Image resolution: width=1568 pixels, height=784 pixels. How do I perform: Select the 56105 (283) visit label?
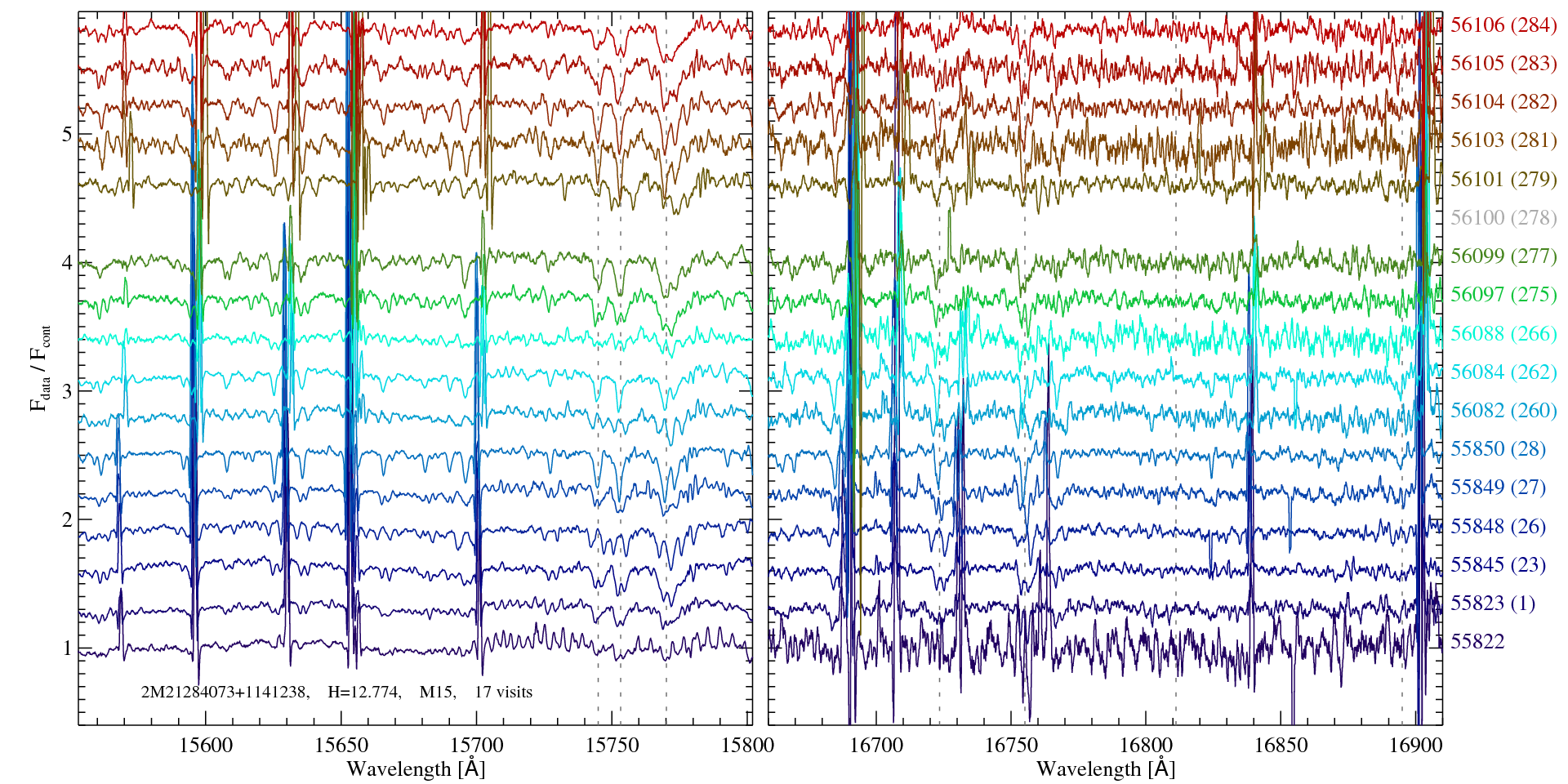coord(1503,64)
